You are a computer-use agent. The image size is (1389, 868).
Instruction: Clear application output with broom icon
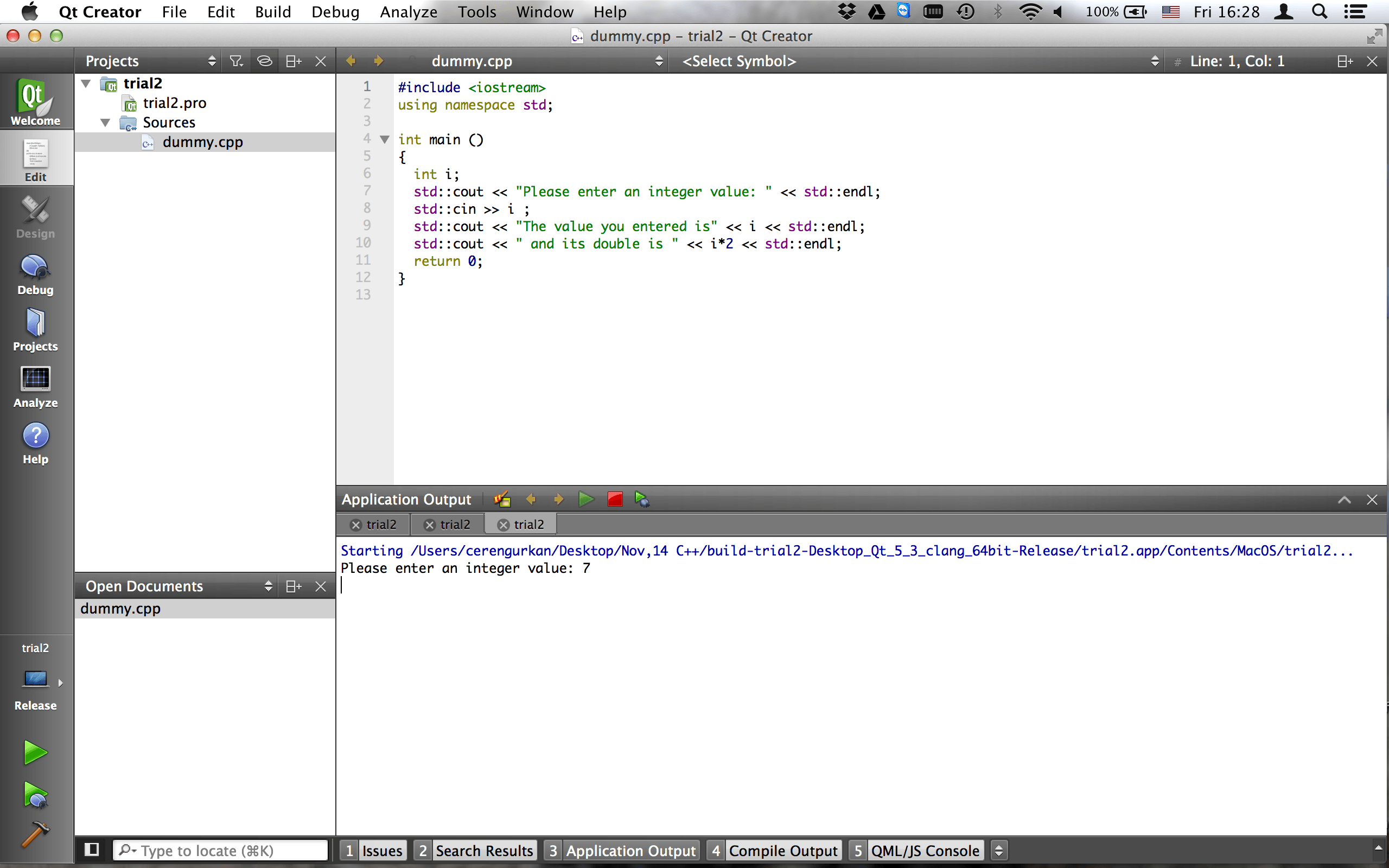tap(502, 499)
